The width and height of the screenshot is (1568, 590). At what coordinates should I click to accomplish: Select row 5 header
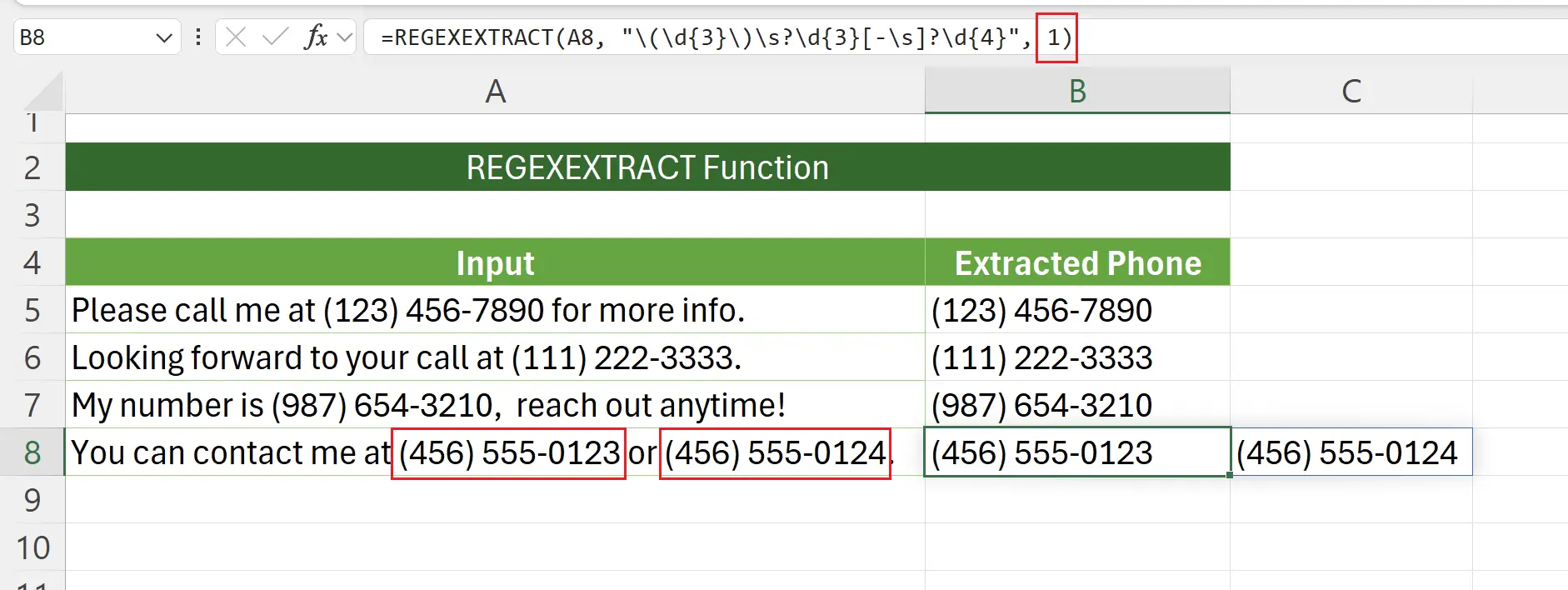[x=32, y=310]
